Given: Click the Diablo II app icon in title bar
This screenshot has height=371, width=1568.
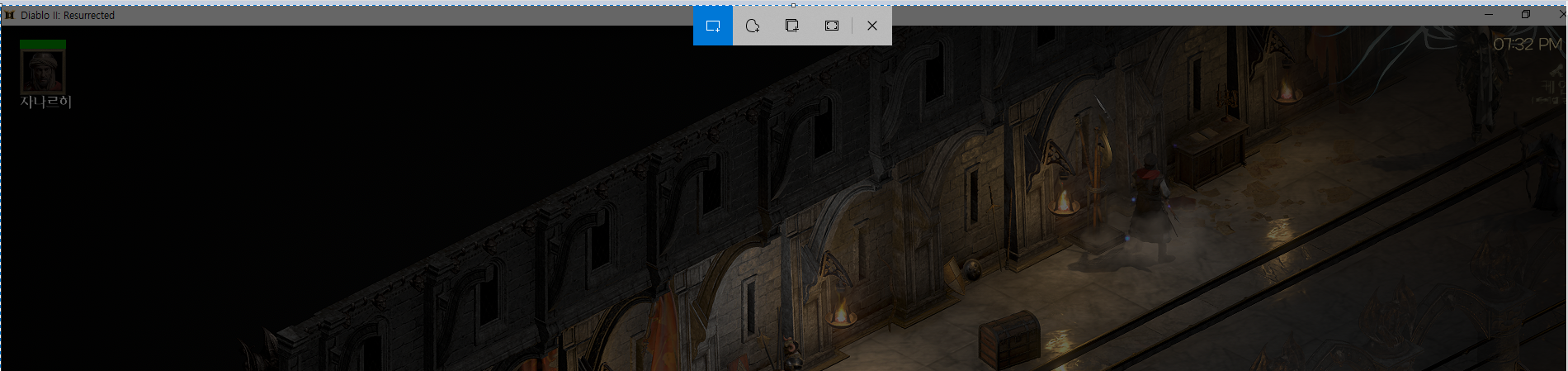Looking at the screenshot, I should pyautogui.click(x=10, y=15).
